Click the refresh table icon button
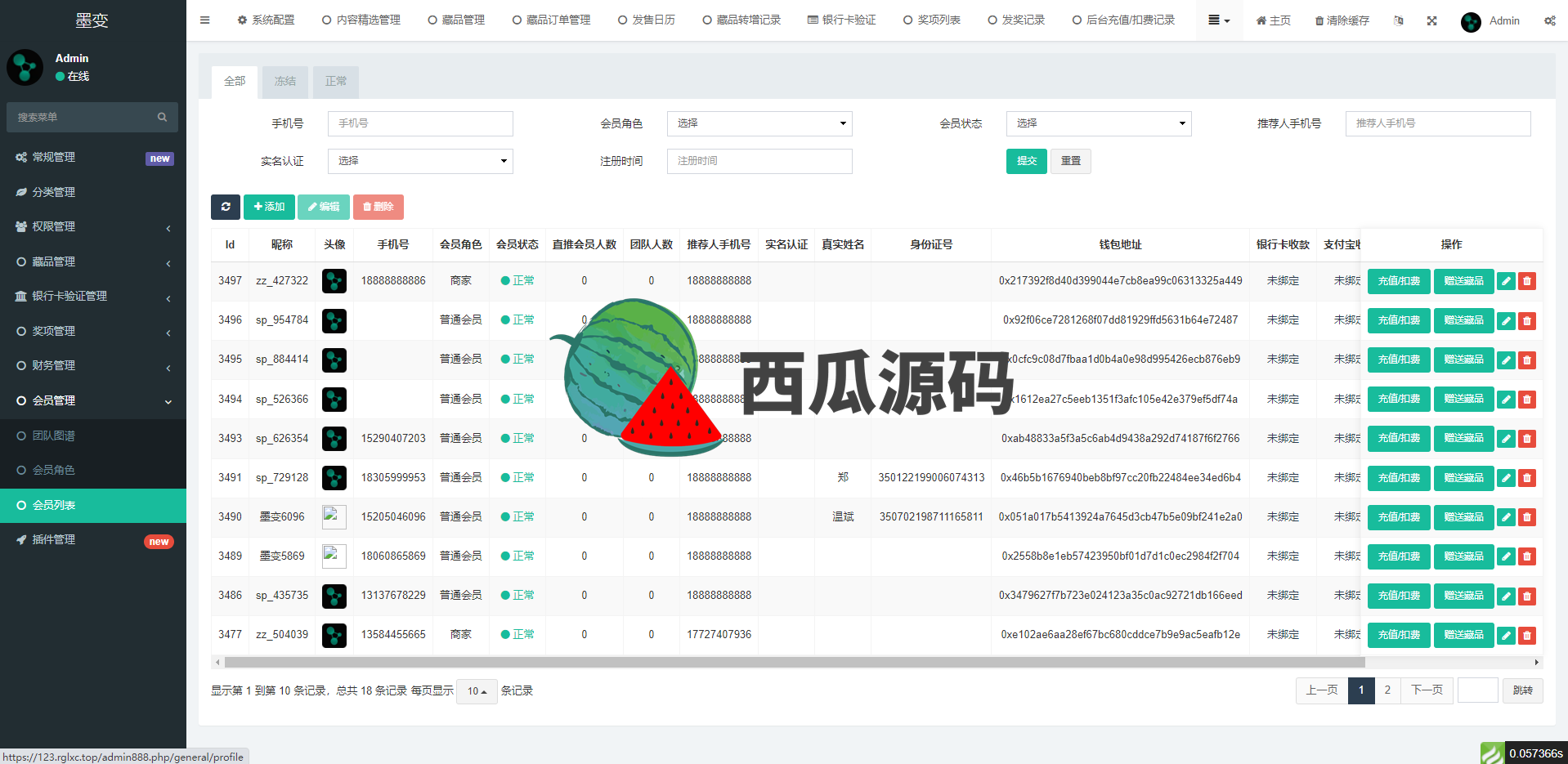This screenshot has height=764, width=1568. 226,207
